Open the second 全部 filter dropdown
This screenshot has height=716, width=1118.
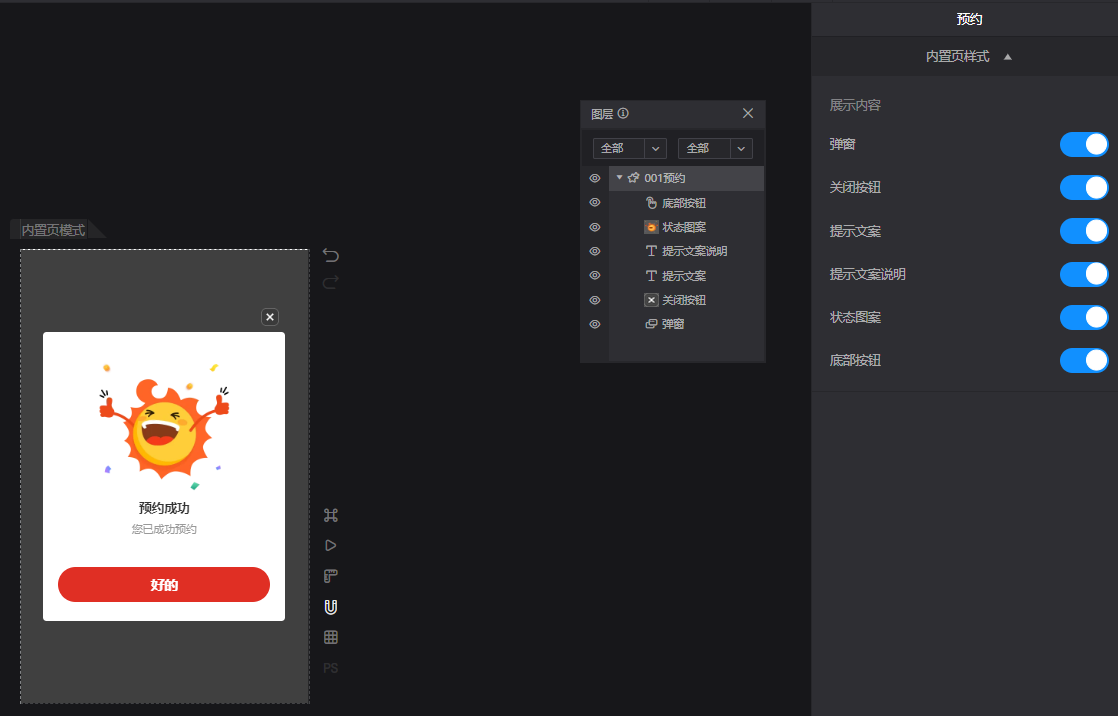coord(715,148)
